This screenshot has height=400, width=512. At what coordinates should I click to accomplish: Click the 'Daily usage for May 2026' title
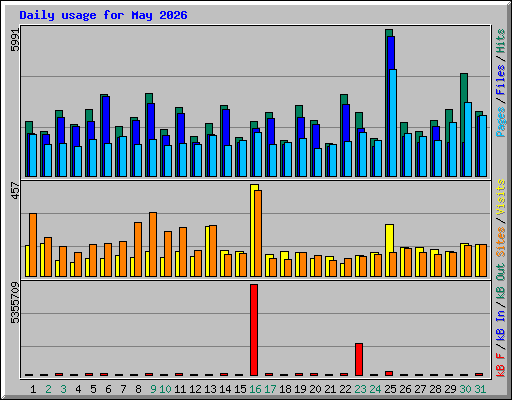click(103, 15)
